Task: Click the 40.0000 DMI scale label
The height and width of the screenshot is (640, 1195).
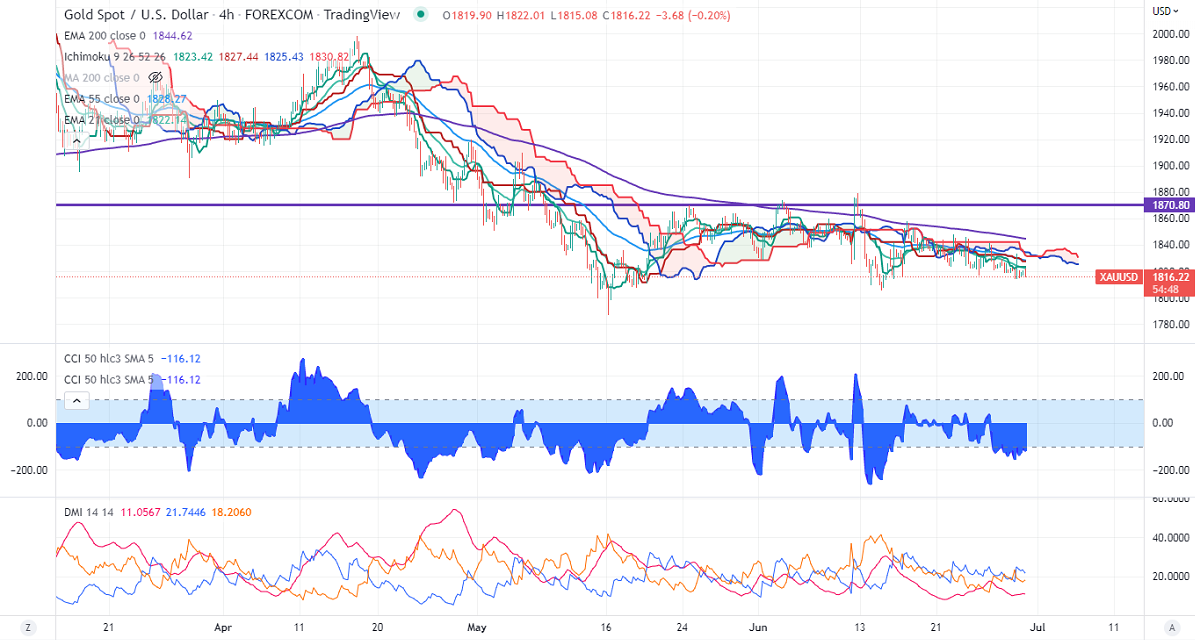Action: click(x=1172, y=538)
